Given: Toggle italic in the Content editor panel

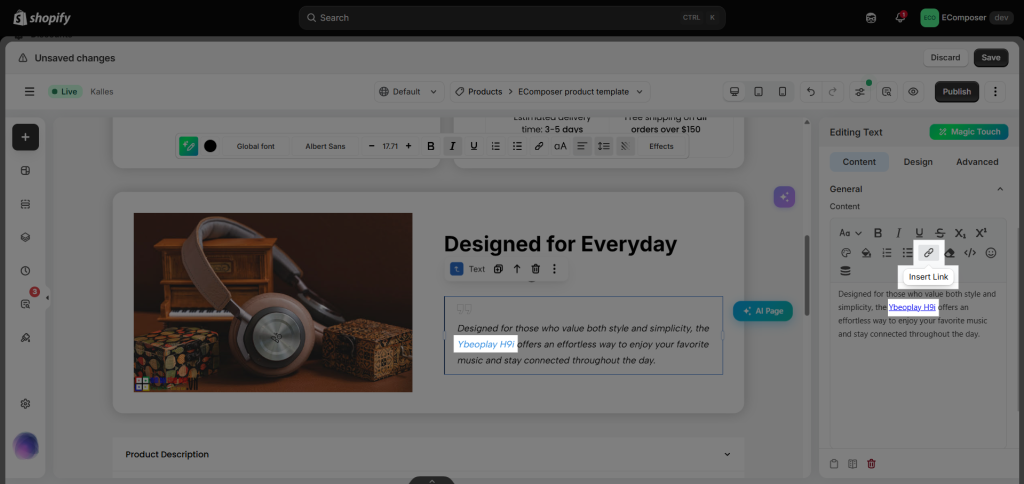Looking at the screenshot, I should click(899, 233).
